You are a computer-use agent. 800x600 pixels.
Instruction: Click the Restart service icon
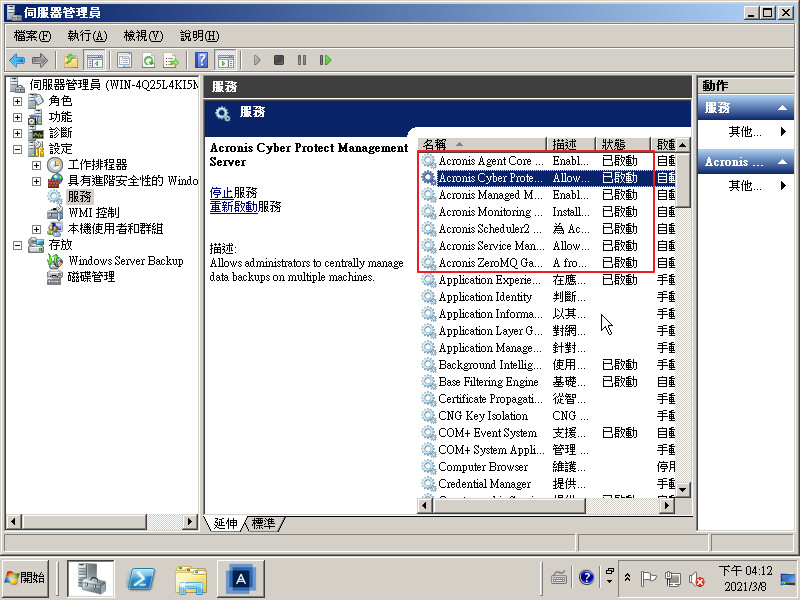pyautogui.click(x=325, y=60)
